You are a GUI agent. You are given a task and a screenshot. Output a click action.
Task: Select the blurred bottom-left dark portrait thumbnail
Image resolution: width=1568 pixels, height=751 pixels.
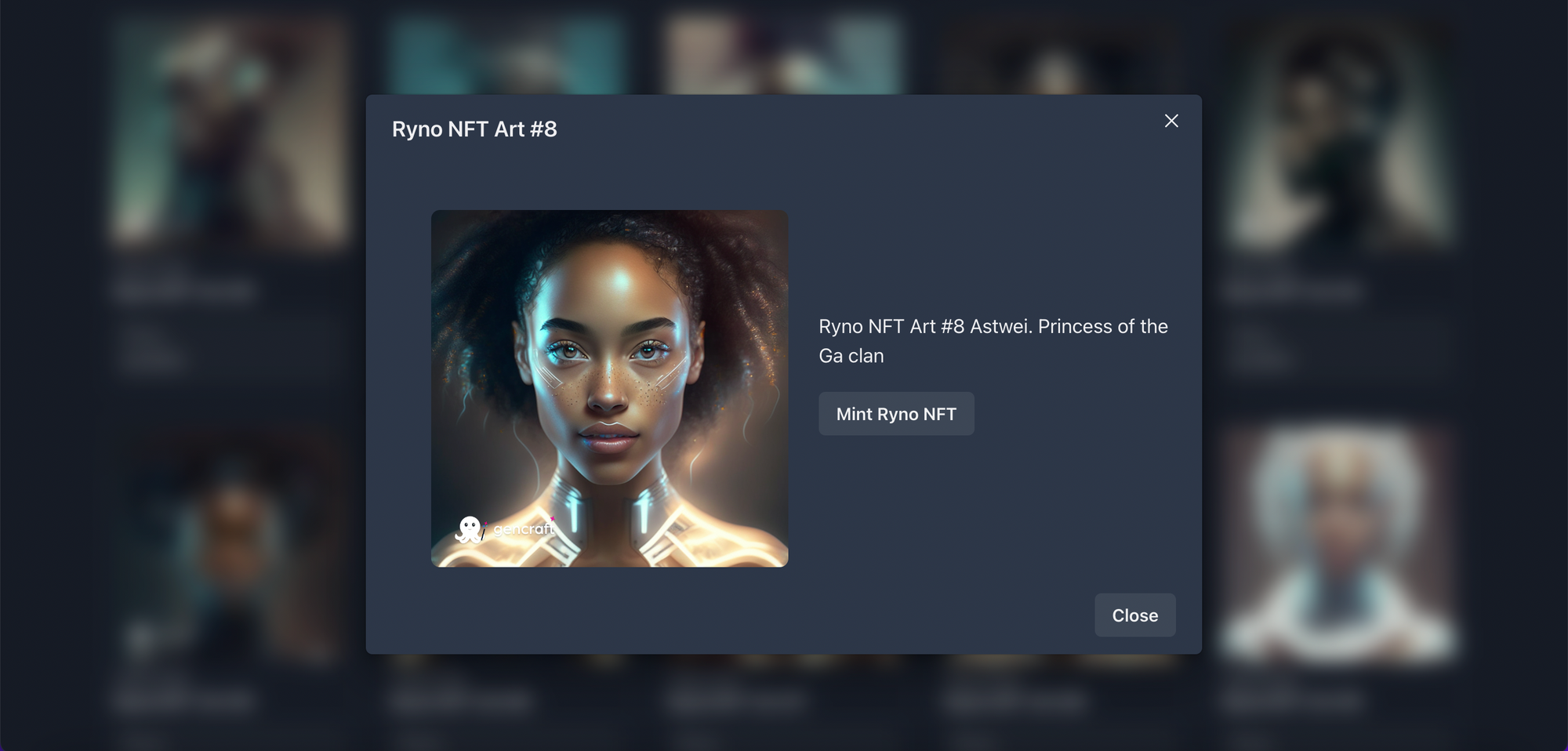[x=229, y=545]
